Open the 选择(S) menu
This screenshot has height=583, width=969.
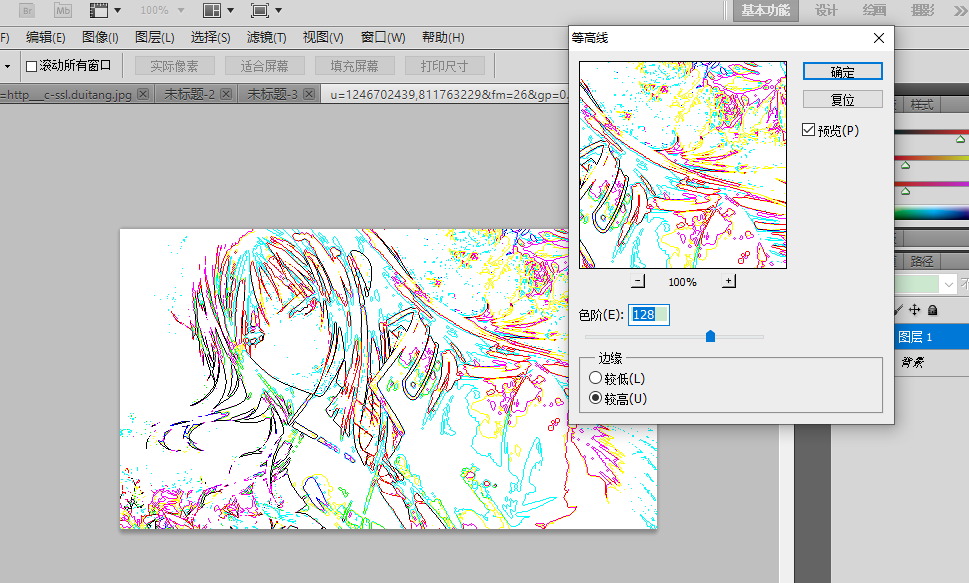(210, 38)
